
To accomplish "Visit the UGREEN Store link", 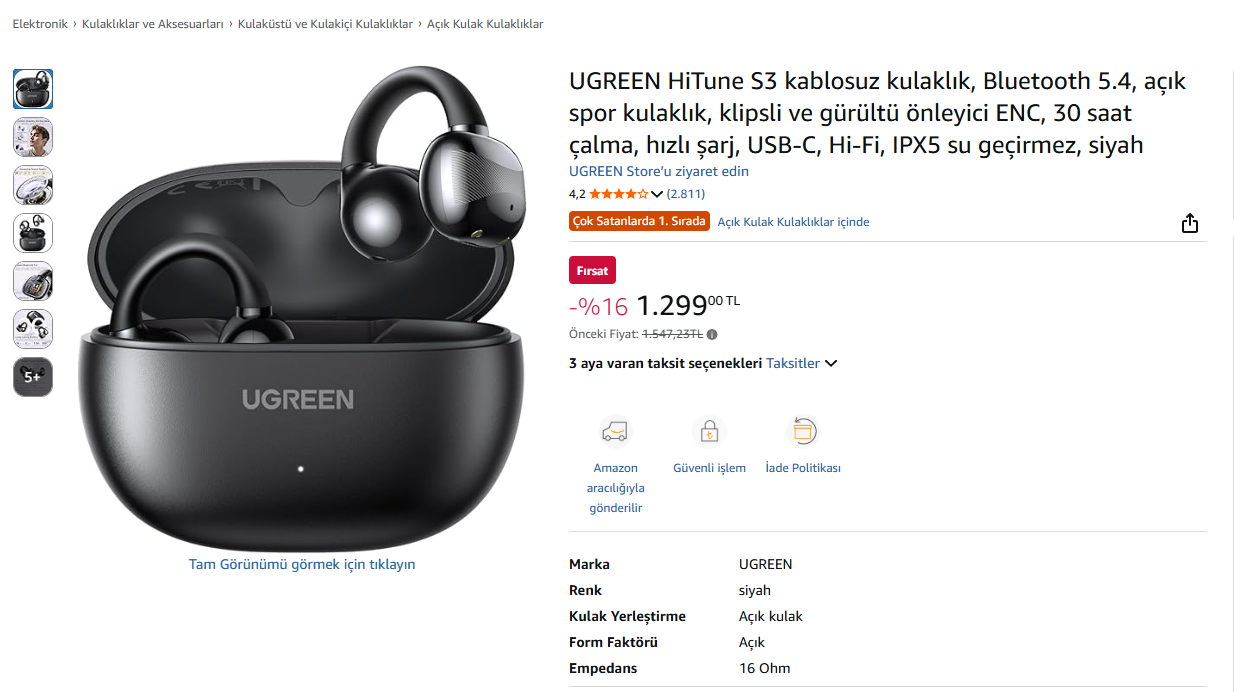I will point(659,171).
